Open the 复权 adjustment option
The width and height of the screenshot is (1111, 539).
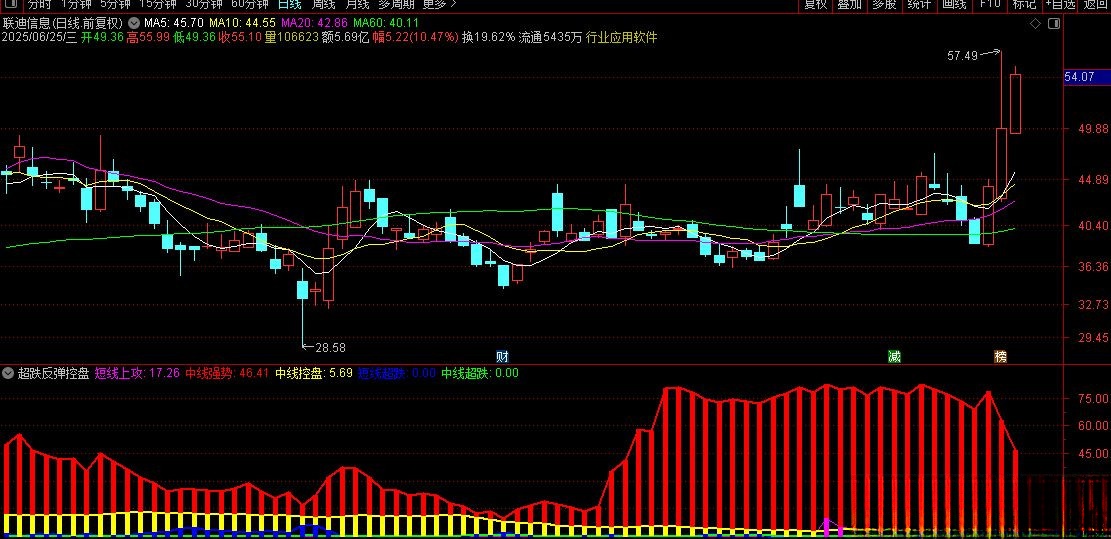(816, 5)
